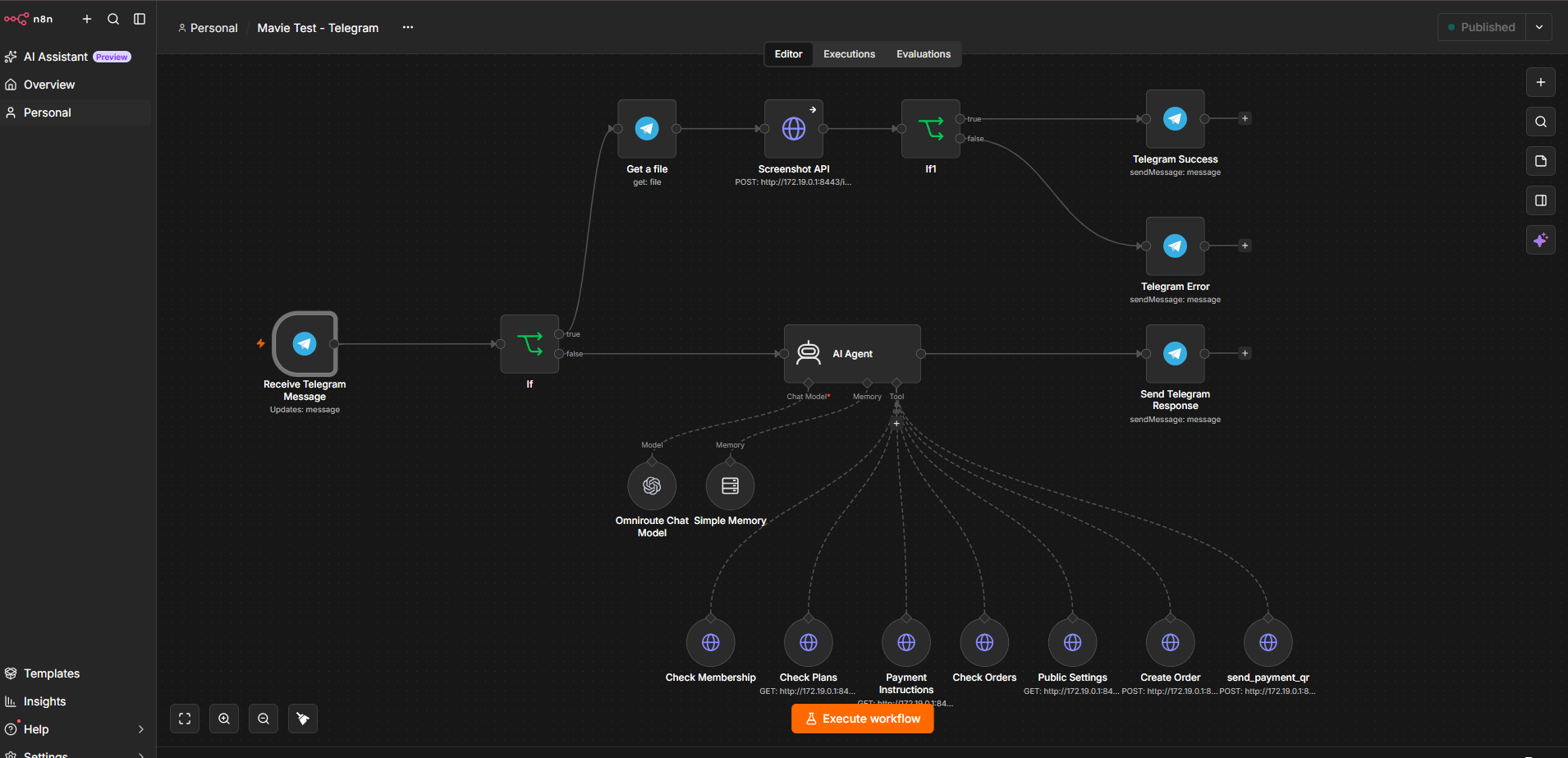The height and width of the screenshot is (758, 1568).
Task: Open the workflow three-dot options menu
Action: [x=408, y=28]
